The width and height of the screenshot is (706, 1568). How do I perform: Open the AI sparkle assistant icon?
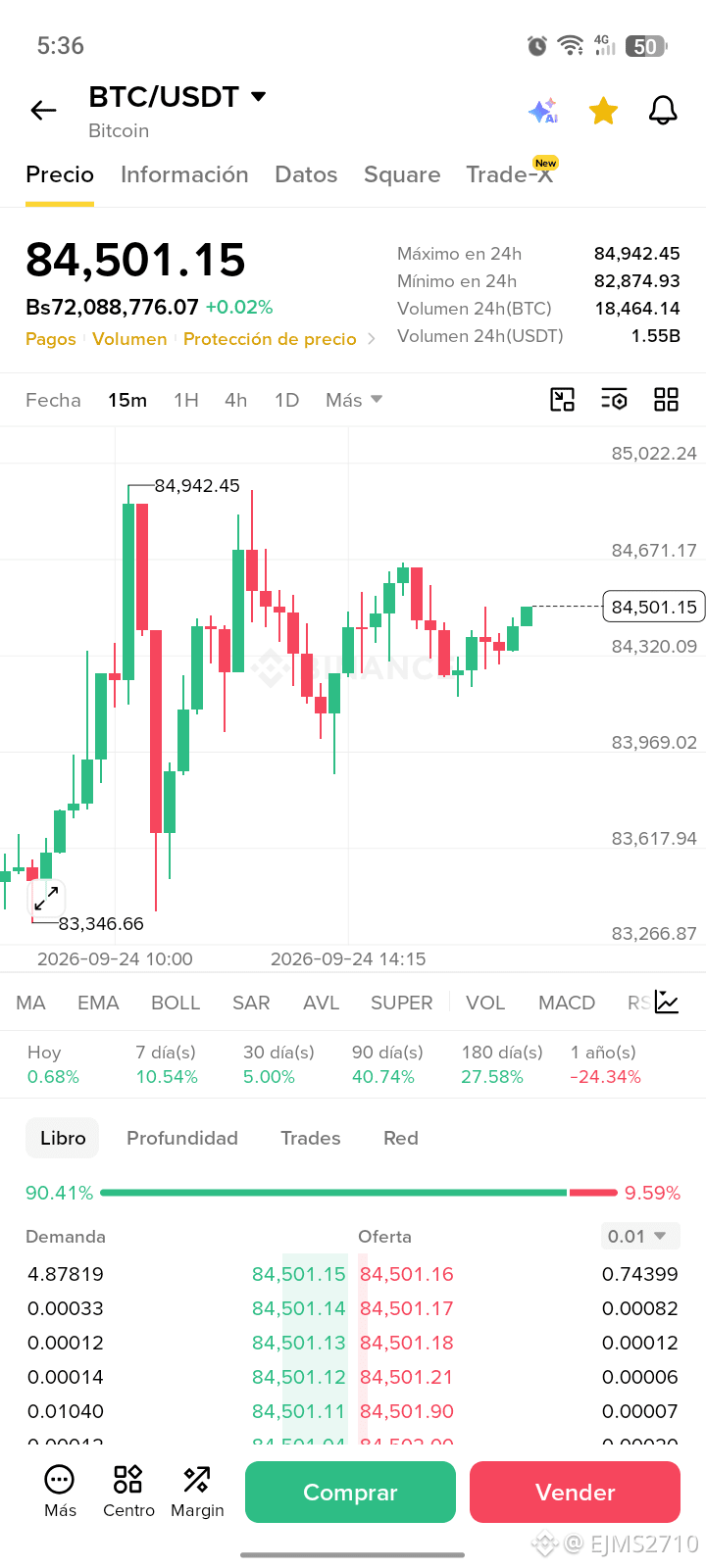pos(543,111)
